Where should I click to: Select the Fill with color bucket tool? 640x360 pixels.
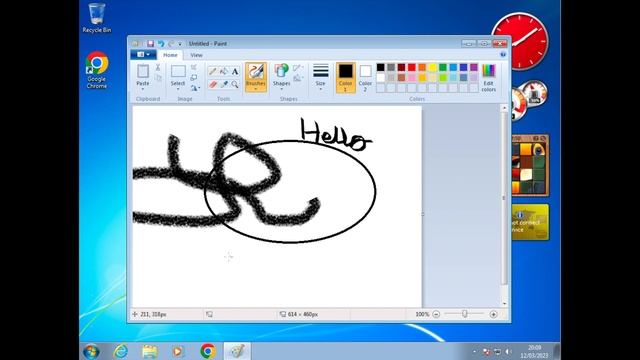pos(224,71)
